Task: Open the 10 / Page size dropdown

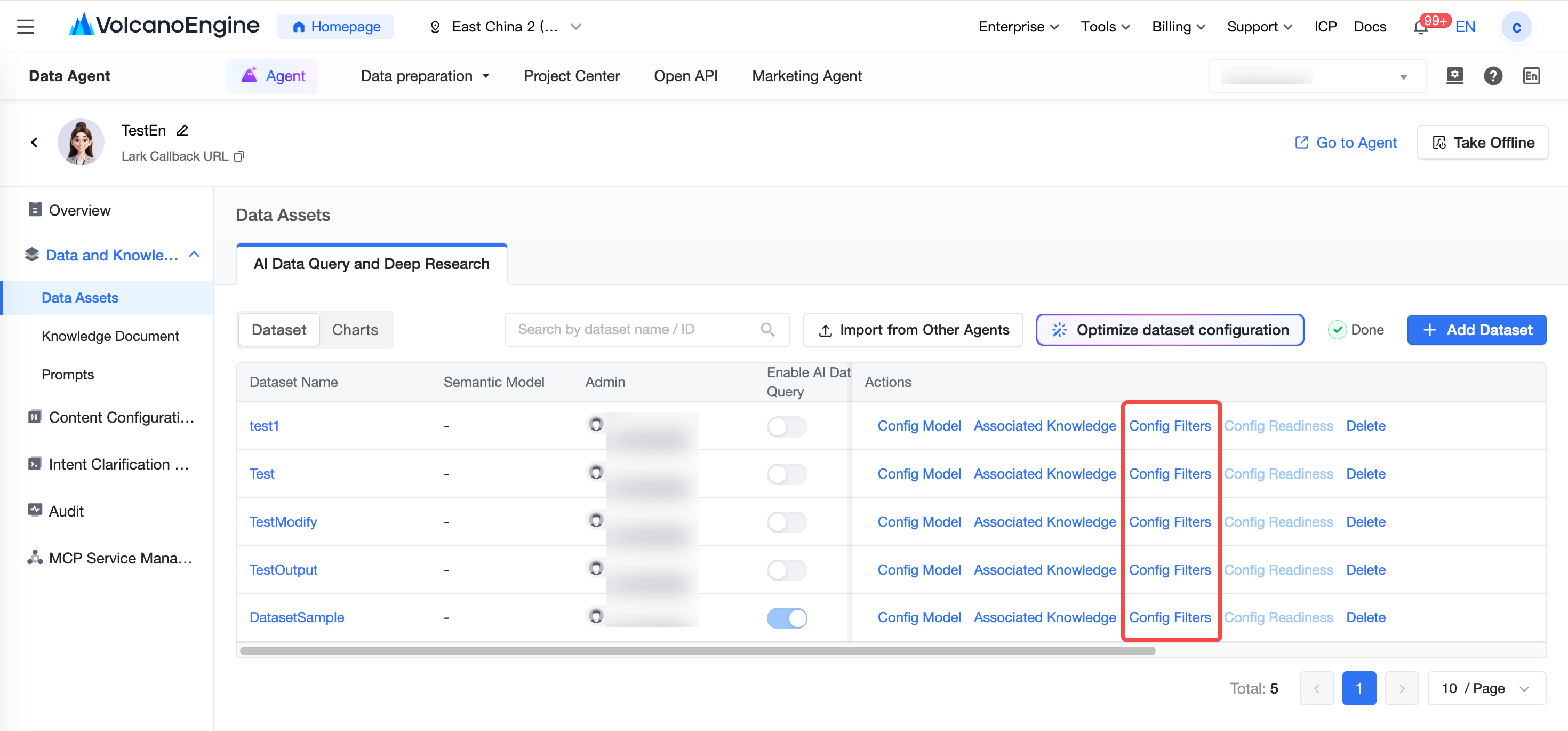Action: pos(1486,688)
